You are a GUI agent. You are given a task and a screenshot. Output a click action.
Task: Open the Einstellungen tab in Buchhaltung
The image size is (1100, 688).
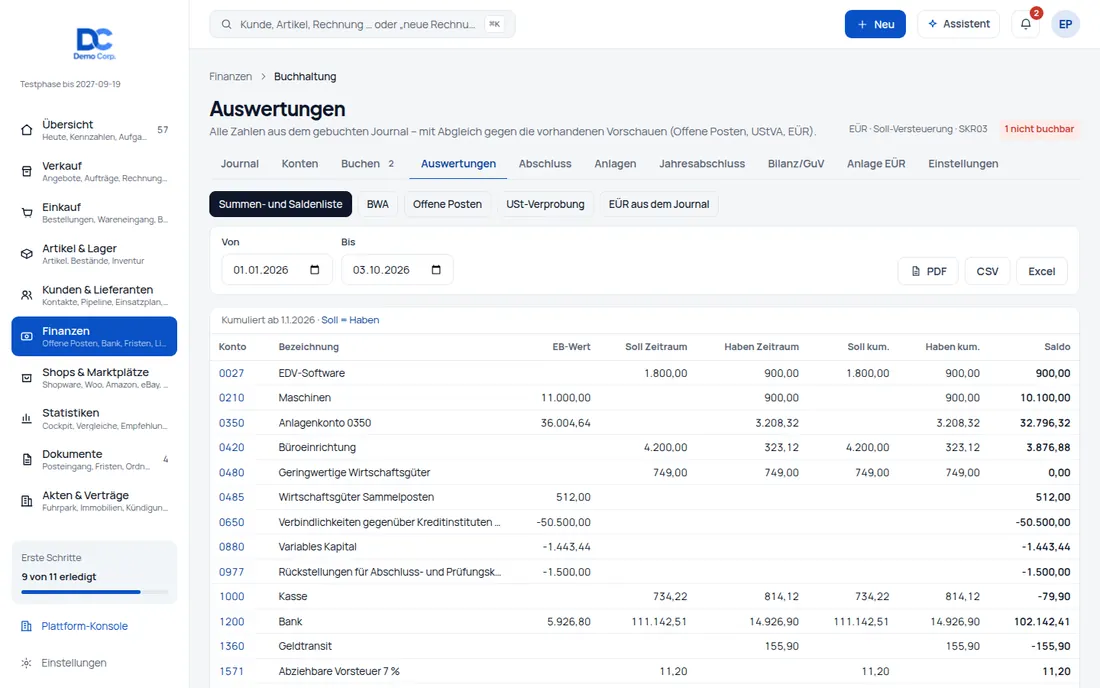[962, 163]
